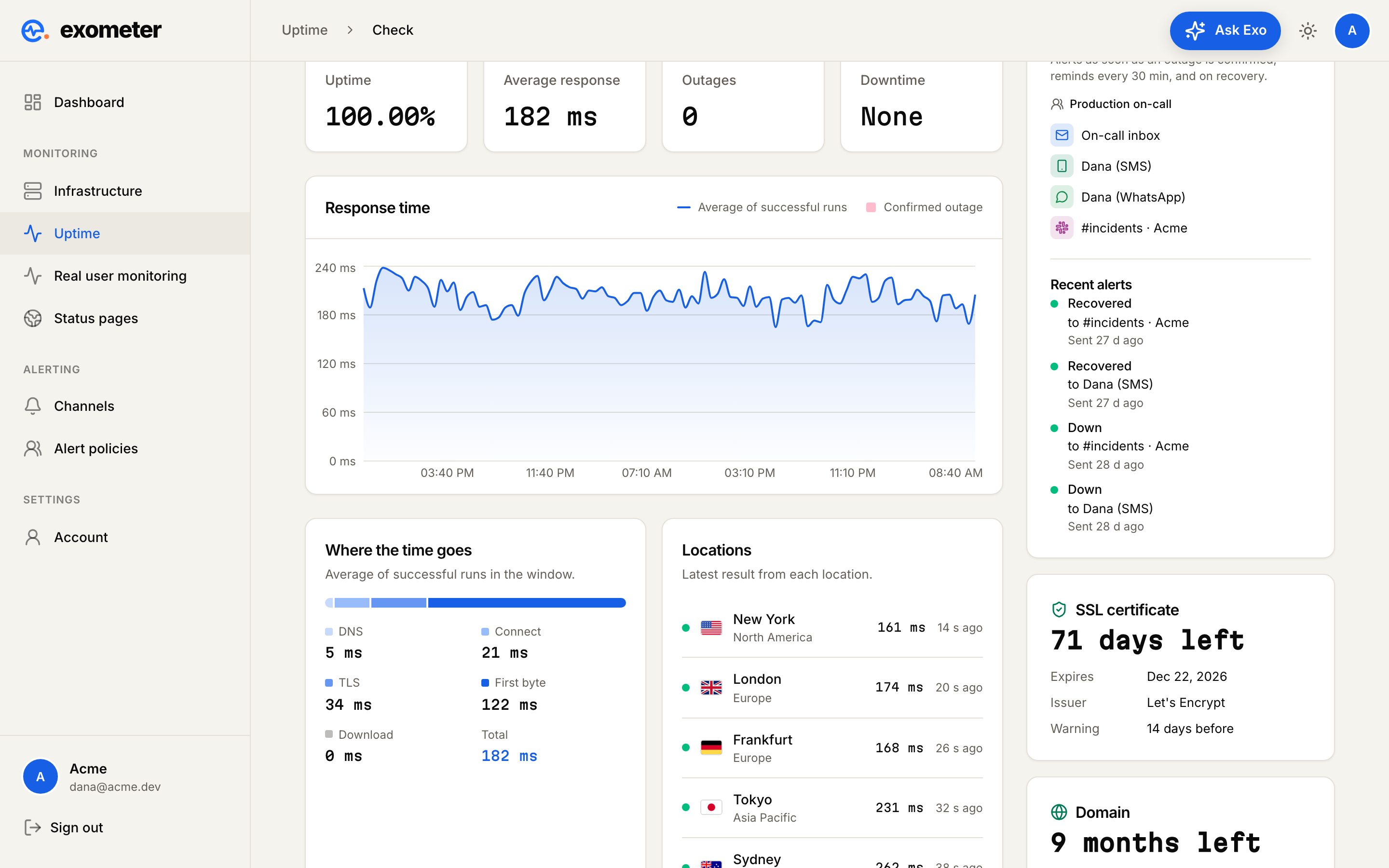Screen dimensions: 1389x868
Task: Click the 71 days left text
Action: click(x=1147, y=640)
